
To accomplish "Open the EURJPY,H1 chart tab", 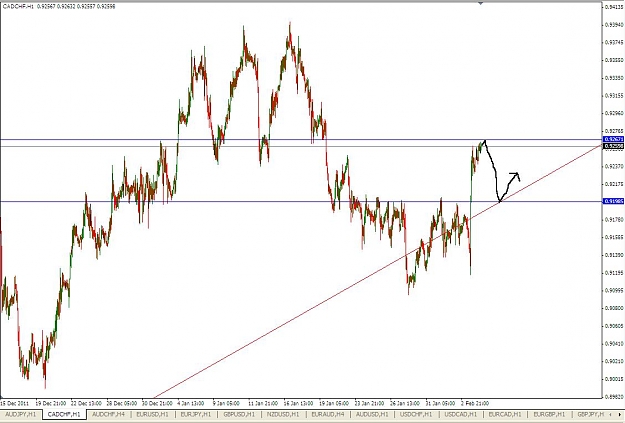I will (196, 415).
